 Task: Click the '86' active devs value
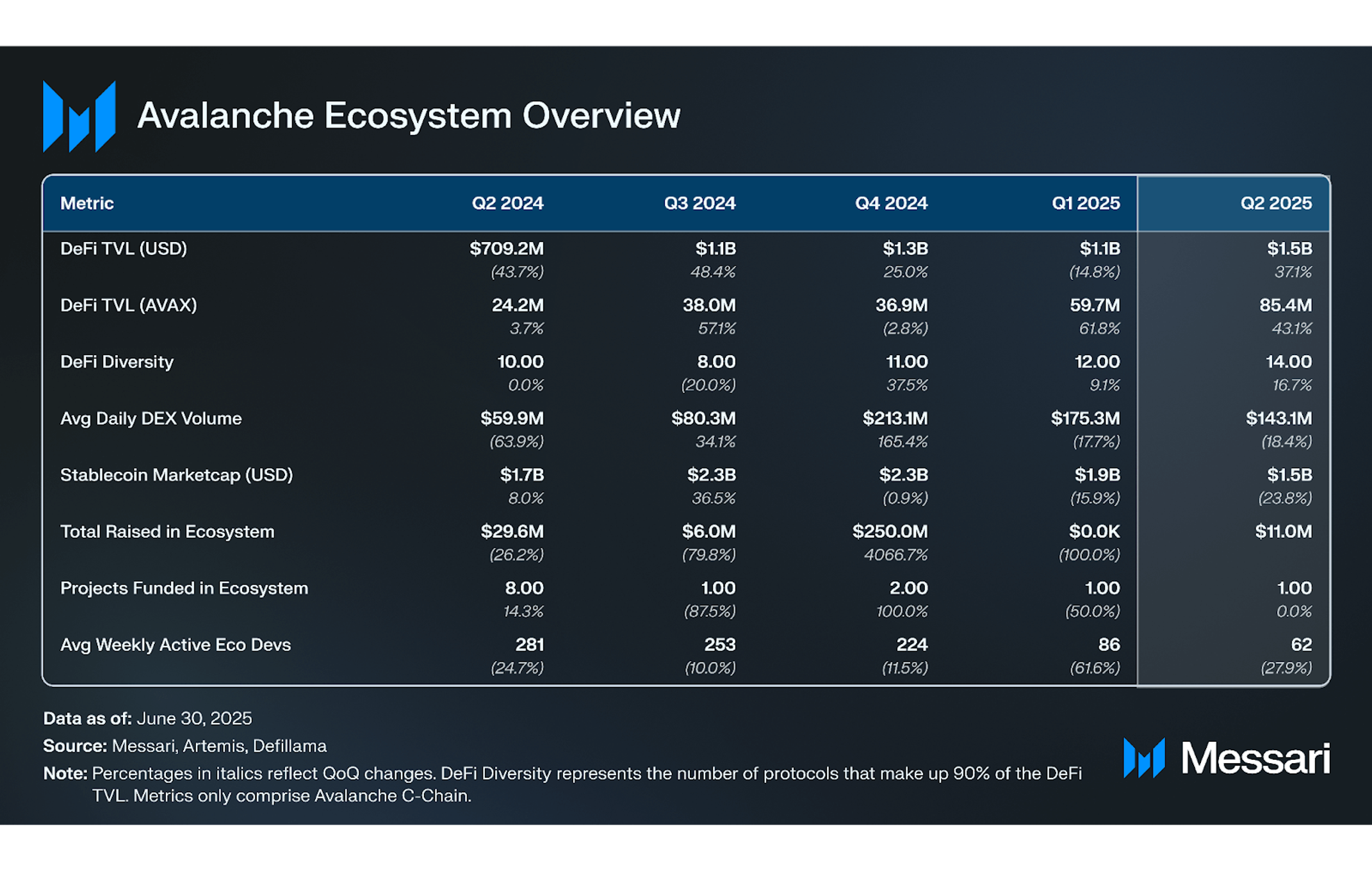[1109, 645]
